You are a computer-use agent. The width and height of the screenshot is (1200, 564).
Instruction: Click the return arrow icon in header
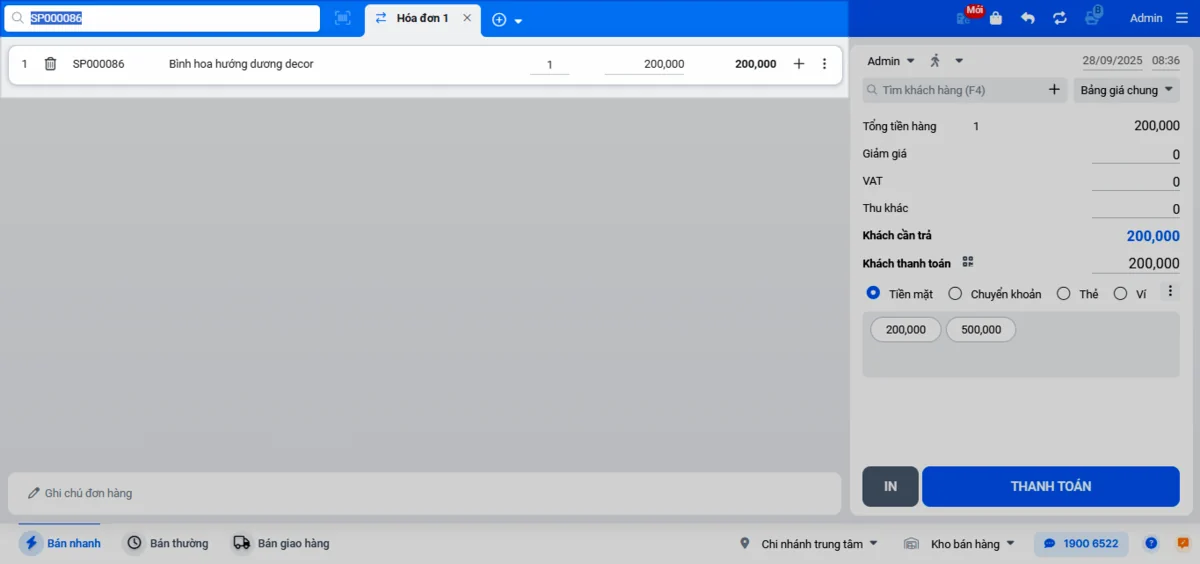pyautogui.click(x=1028, y=18)
